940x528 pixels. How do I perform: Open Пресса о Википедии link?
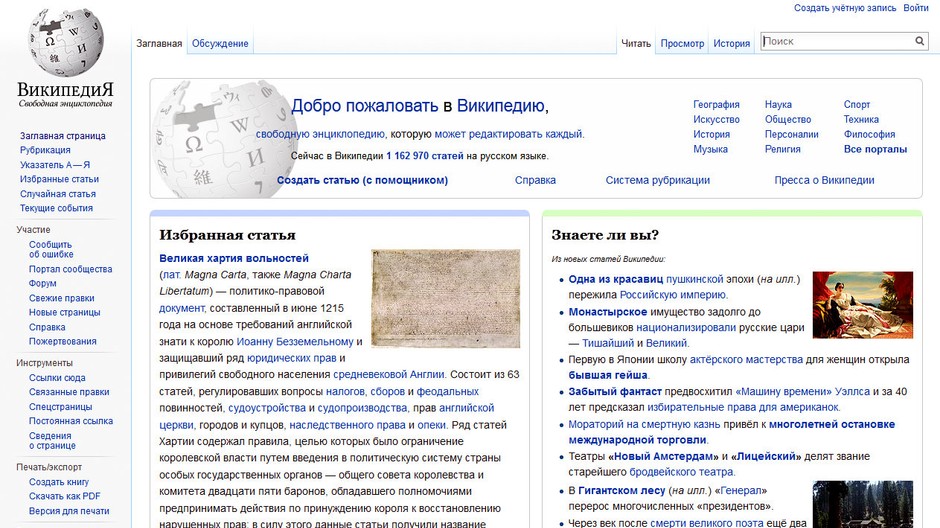824,180
